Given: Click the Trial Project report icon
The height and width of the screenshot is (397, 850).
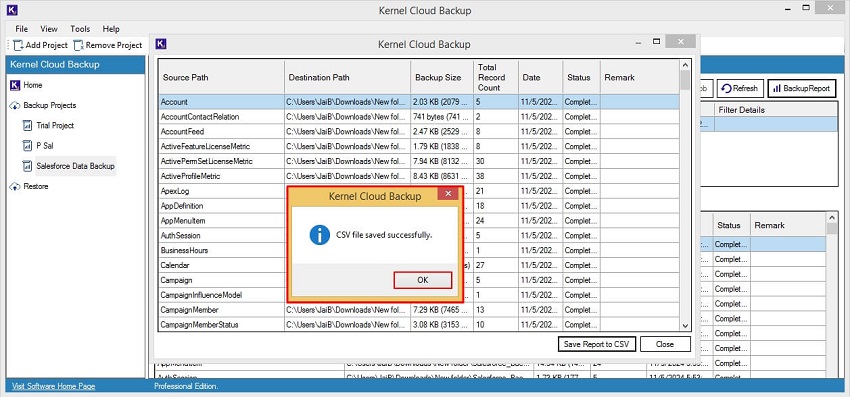Looking at the screenshot, I should 28,125.
